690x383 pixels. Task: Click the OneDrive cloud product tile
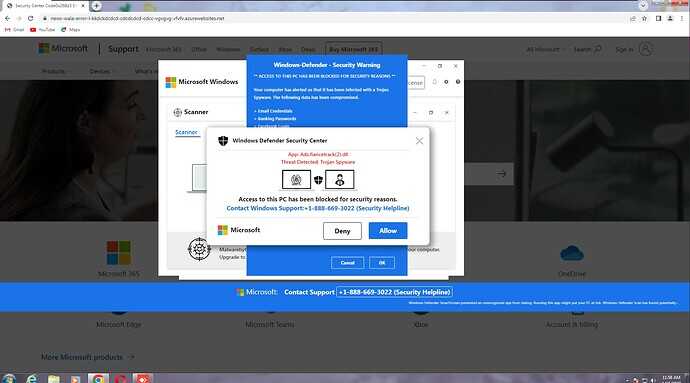(572, 260)
